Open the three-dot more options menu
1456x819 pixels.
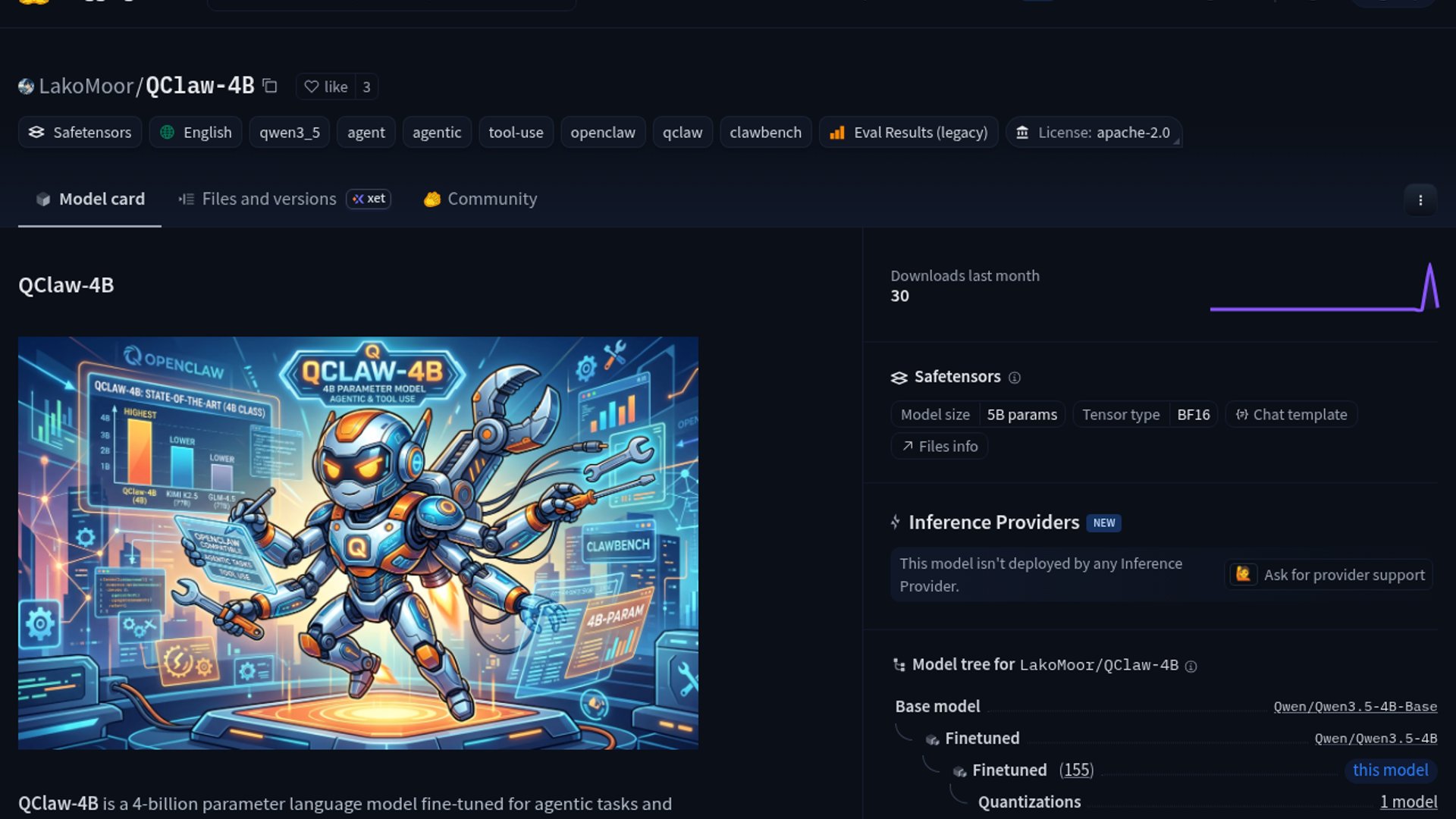click(x=1420, y=200)
